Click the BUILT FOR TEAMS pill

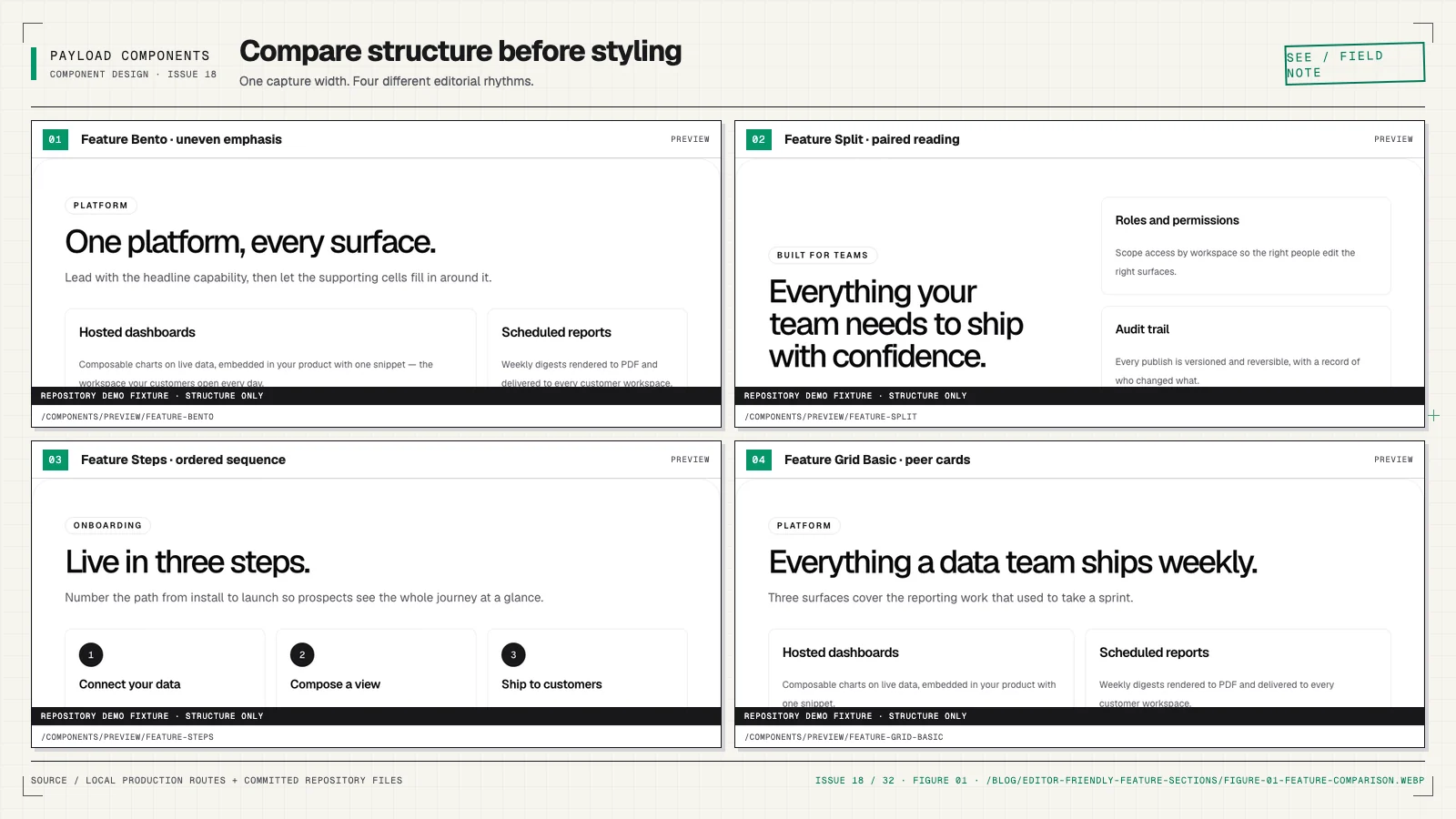[823, 256]
